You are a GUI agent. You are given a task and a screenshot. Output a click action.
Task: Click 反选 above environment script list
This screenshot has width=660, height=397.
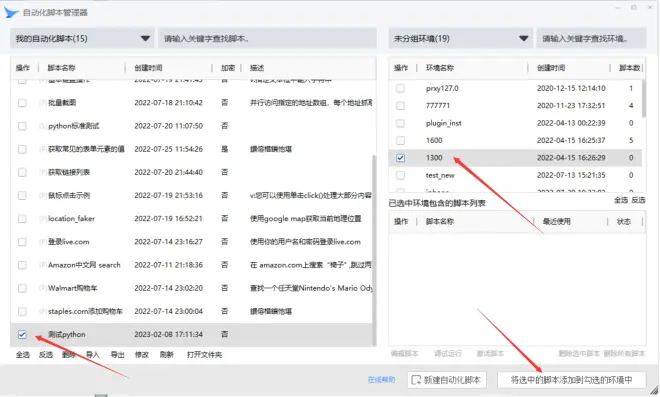[638, 200]
